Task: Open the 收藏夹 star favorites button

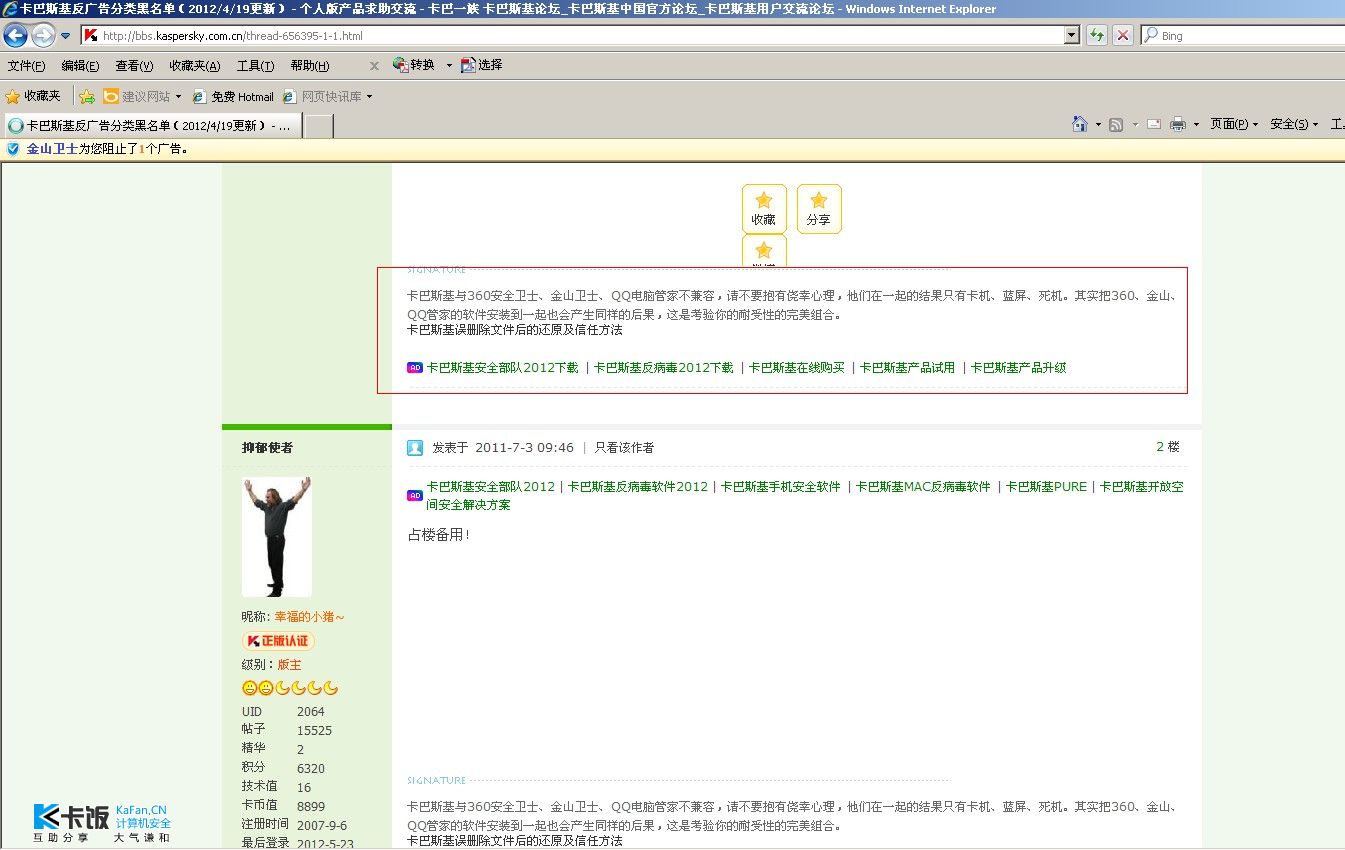Action: click(33, 96)
